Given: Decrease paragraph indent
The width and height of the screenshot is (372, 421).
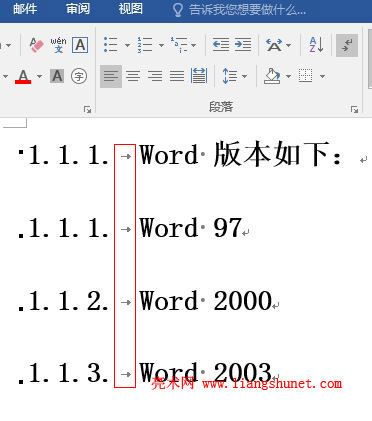Looking at the screenshot, I should pyautogui.click(x=221, y=45).
